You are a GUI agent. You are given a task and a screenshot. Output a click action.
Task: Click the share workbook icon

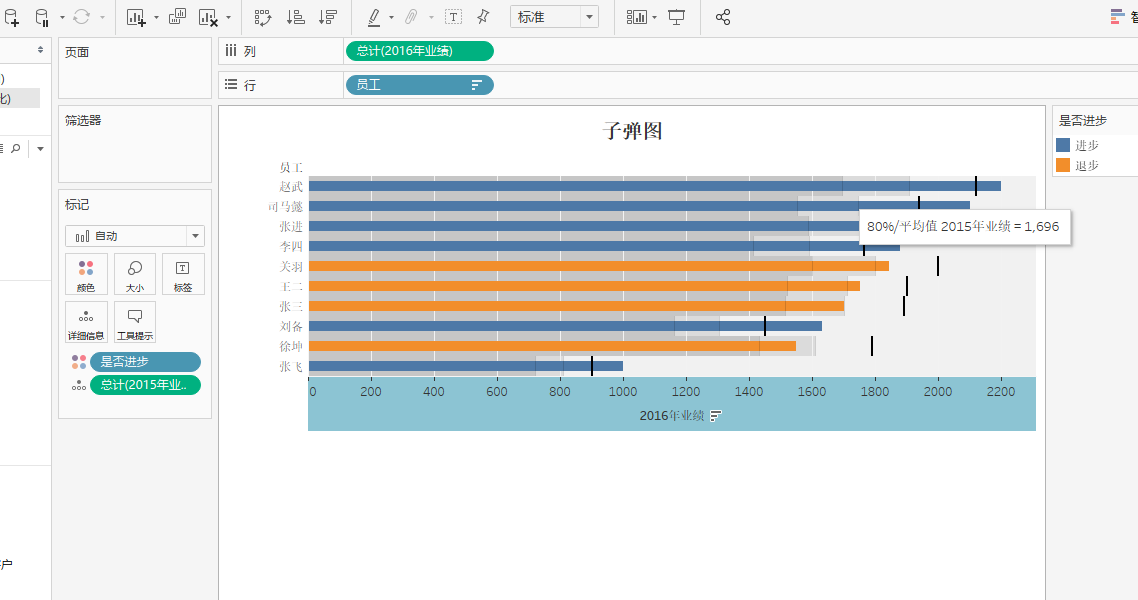click(x=723, y=17)
